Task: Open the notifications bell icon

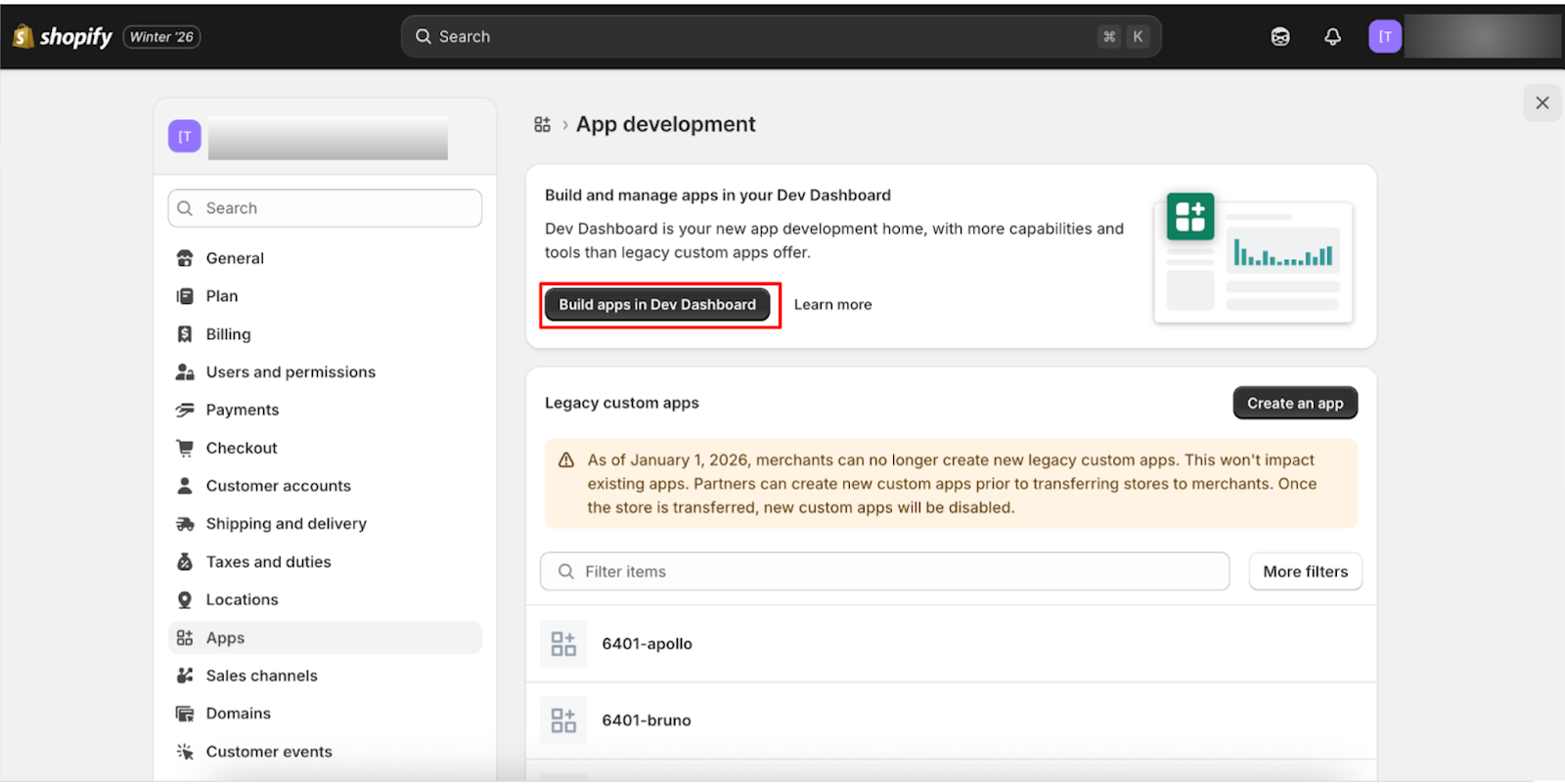Action: coord(1332,36)
